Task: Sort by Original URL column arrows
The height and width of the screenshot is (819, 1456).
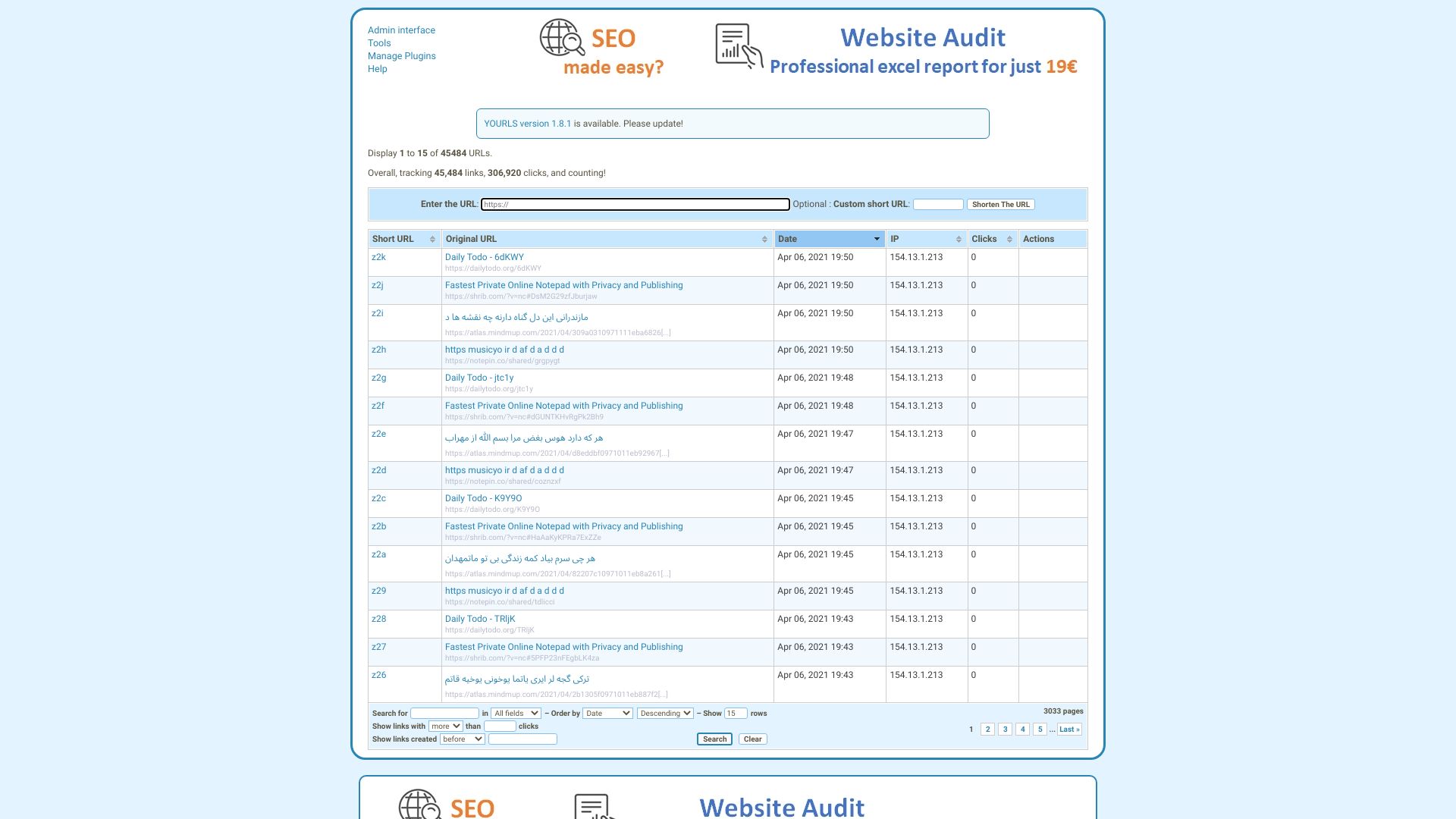Action: pos(764,240)
